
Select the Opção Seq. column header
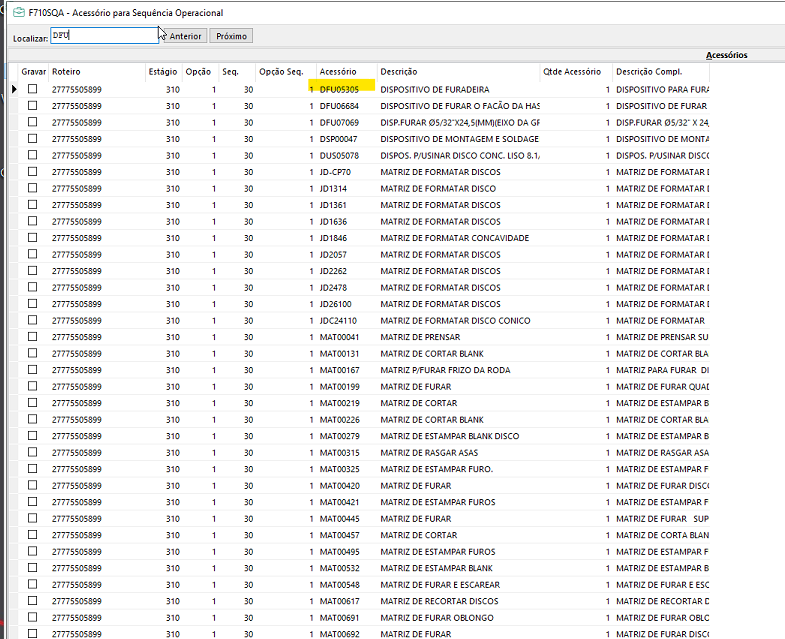tap(282, 72)
